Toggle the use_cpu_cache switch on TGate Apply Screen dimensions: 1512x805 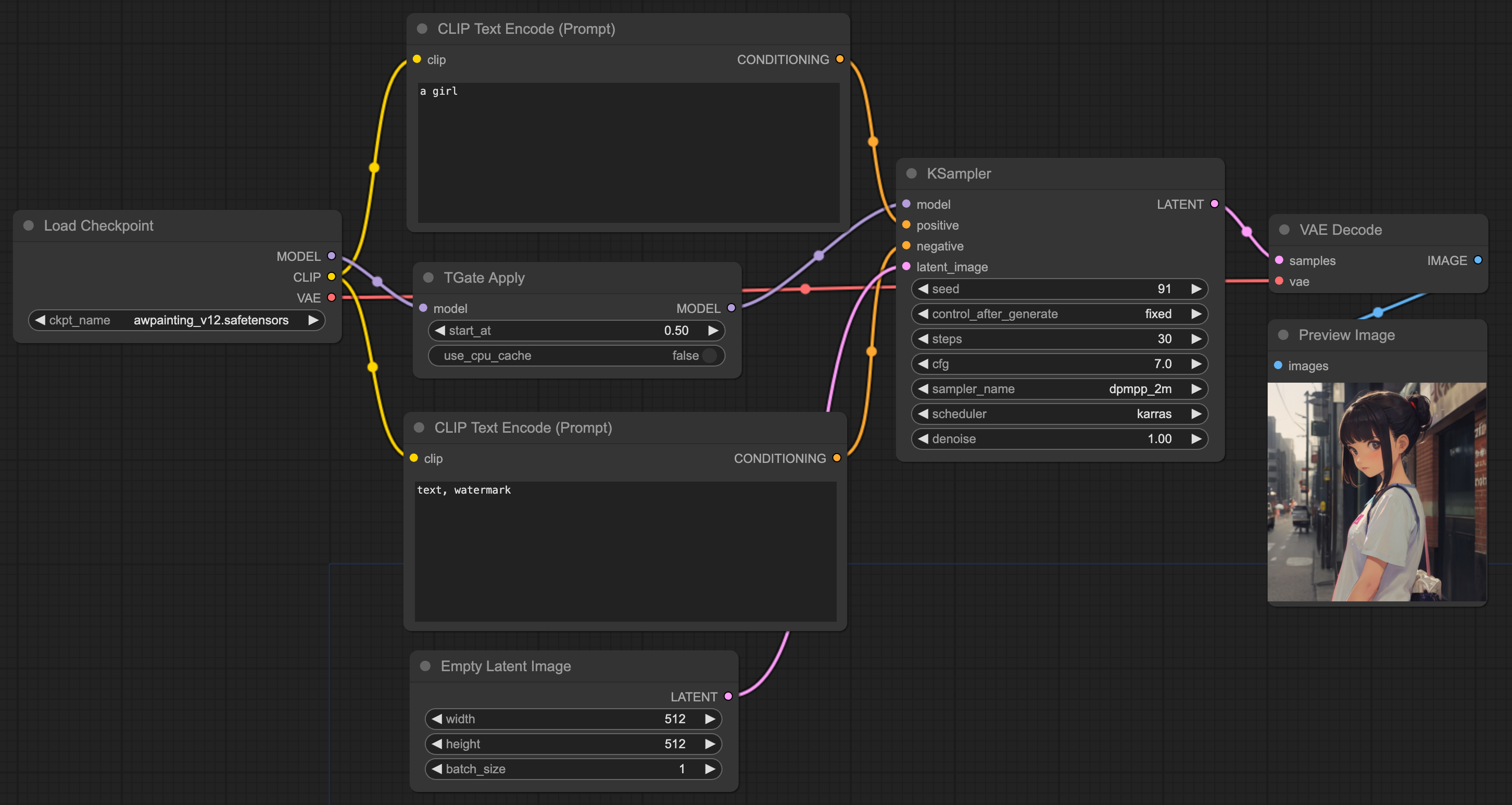(709, 355)
